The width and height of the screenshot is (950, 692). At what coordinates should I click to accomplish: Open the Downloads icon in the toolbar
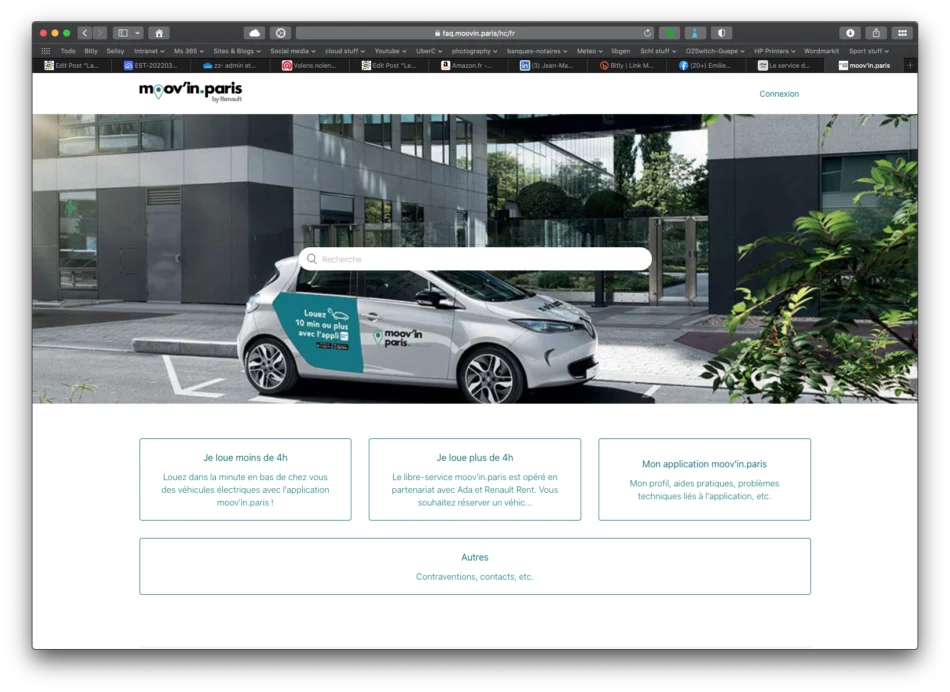coord(850,32)
